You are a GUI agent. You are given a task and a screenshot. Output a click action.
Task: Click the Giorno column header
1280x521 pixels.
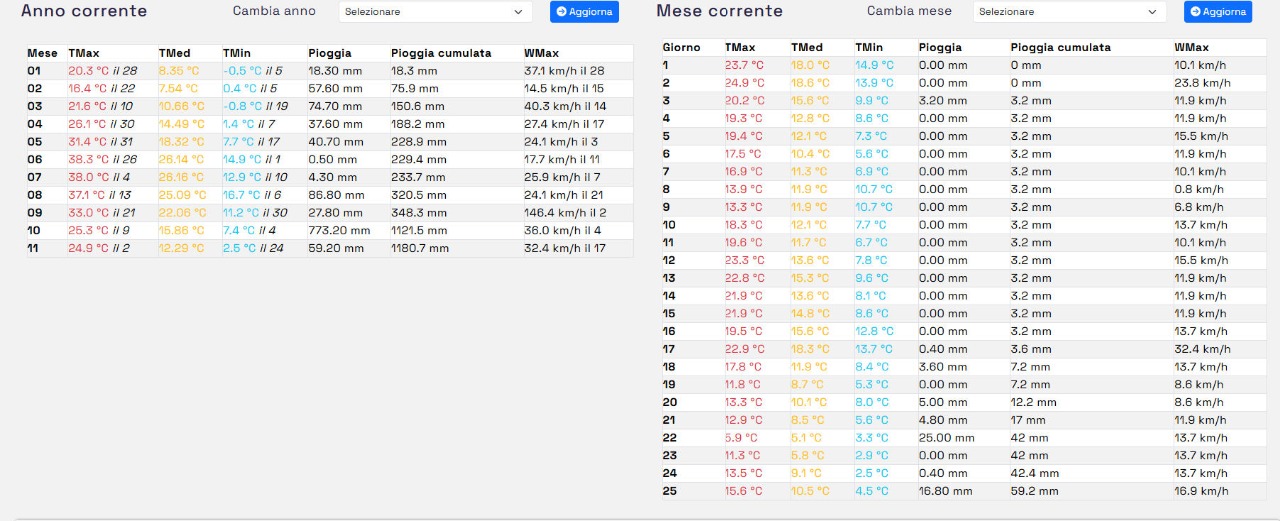click(x=681, y=47)
